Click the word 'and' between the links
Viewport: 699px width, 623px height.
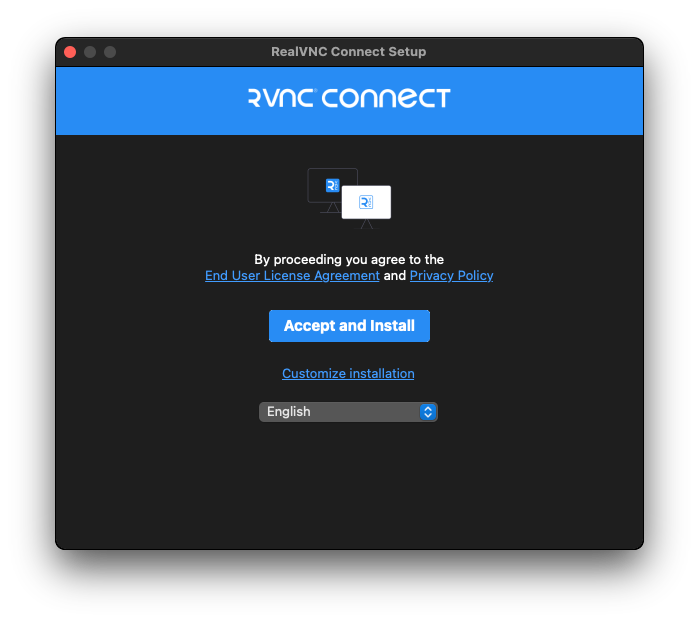coord(395,275)
